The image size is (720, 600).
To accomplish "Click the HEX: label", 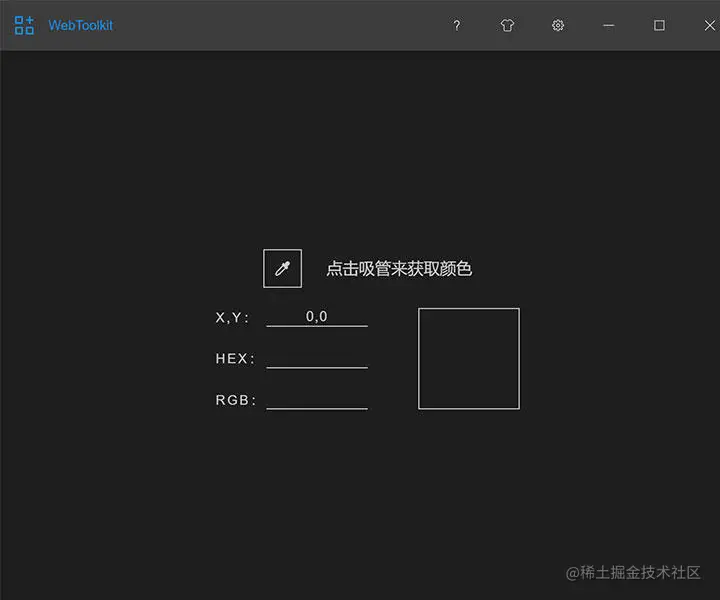I will pyautogui.click(x=235, y=359).
